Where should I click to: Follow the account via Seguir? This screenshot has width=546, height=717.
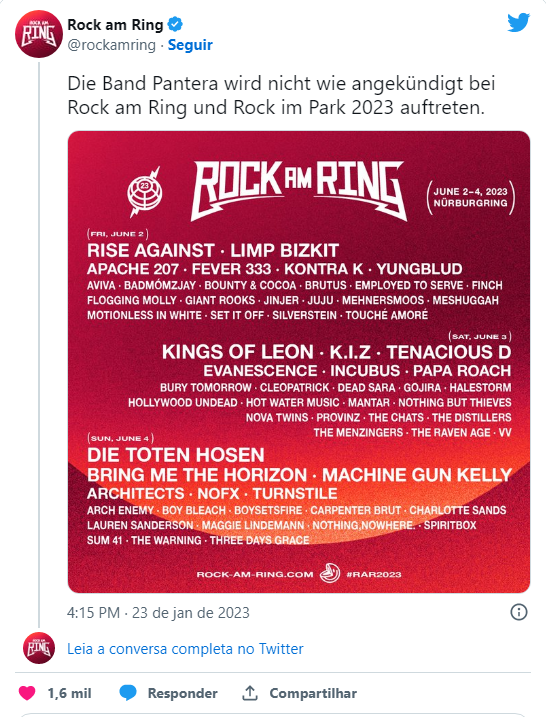click(190, 45)
